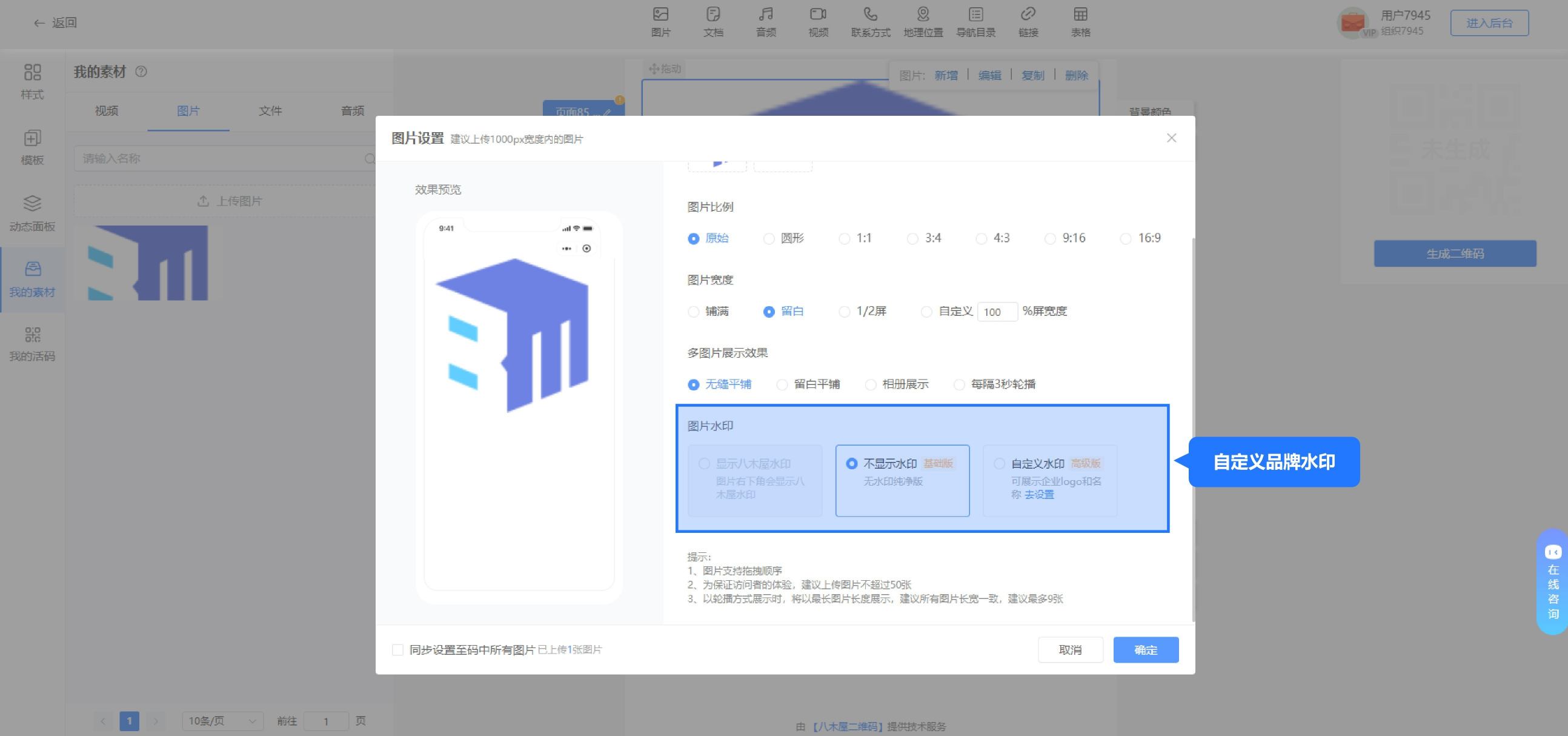Click the 图片 insert icon in top toolbar
Viewport: 1568px width, 736px height.
[660, 22]
